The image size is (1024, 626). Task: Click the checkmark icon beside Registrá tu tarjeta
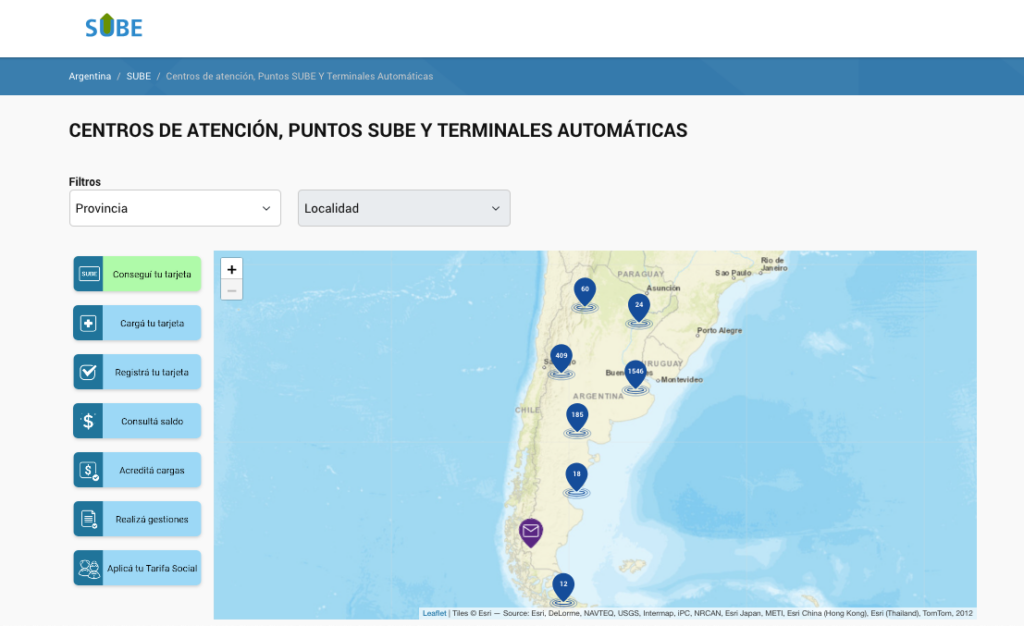[88, 372]
